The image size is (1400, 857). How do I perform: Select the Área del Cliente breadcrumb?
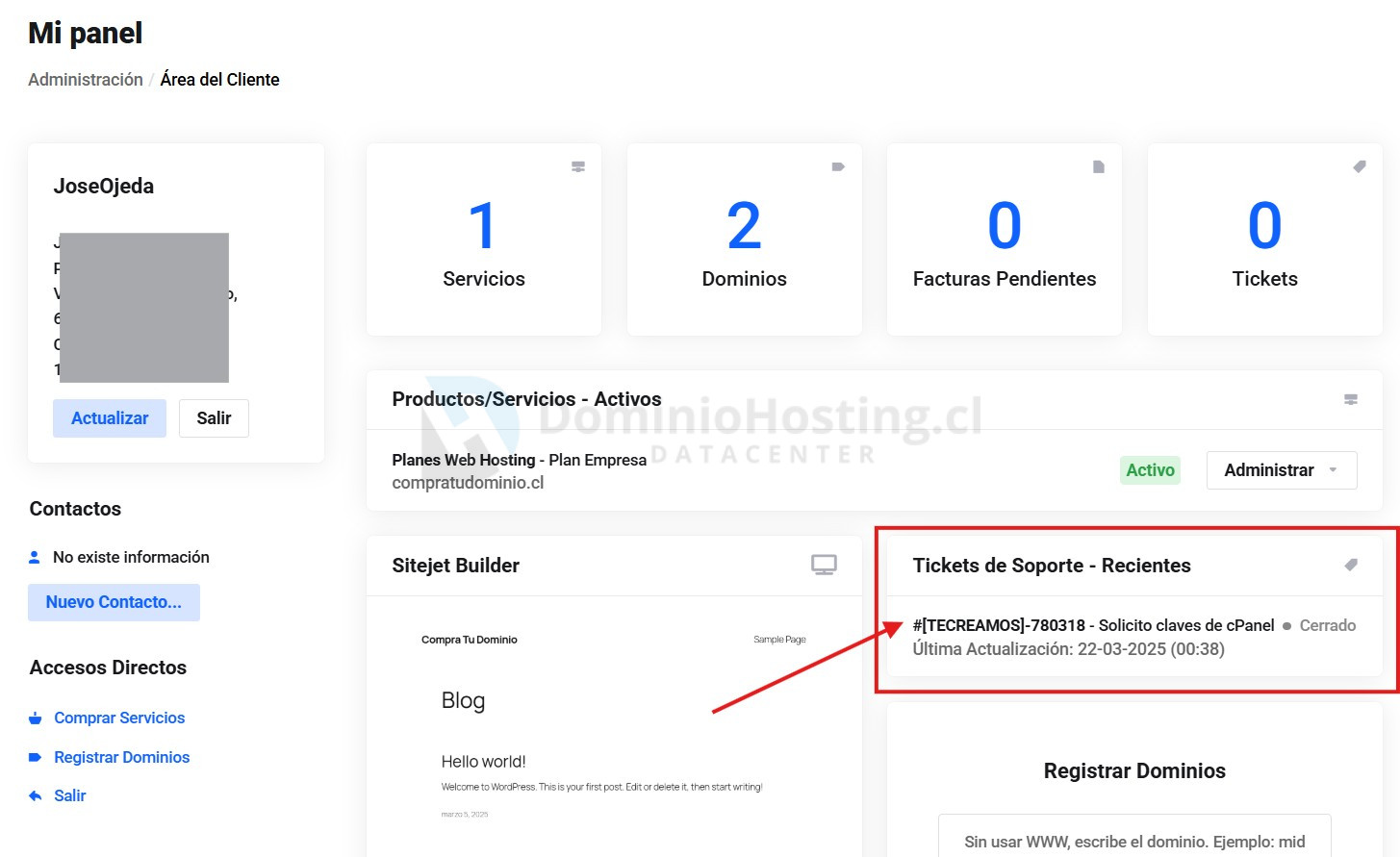click(219, 80)
